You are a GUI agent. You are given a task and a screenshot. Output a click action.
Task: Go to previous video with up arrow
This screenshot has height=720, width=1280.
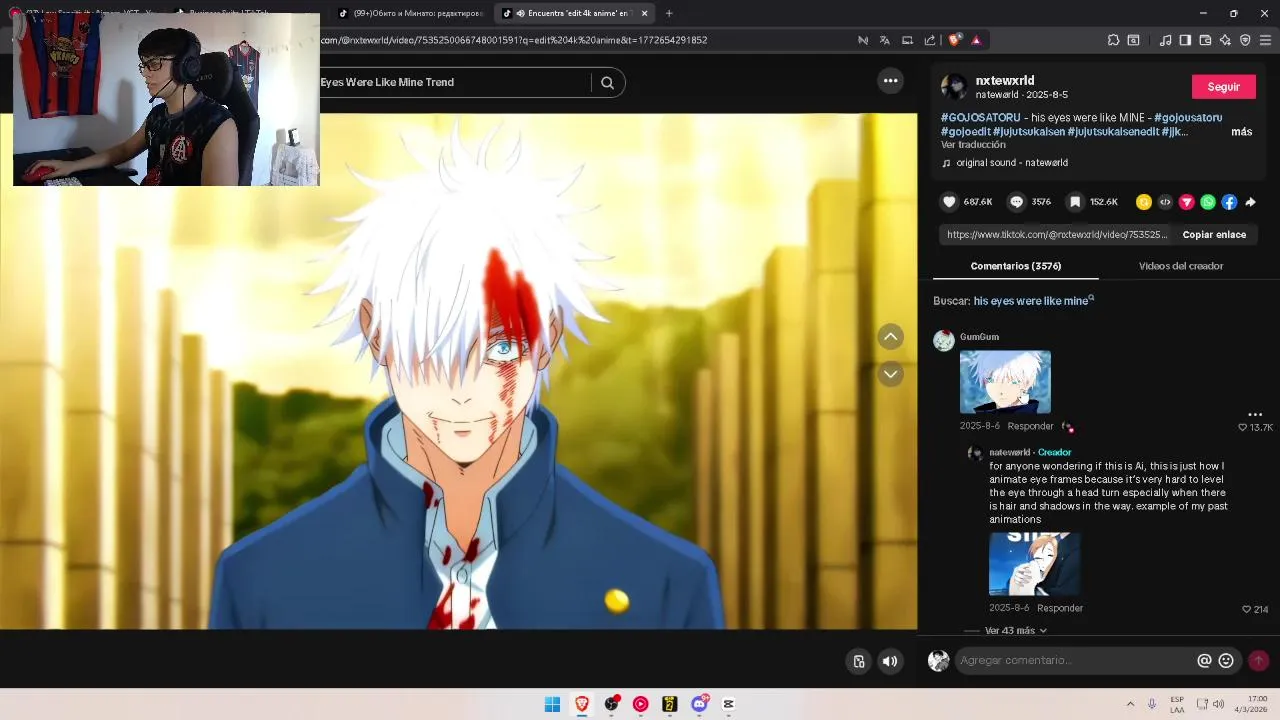point(890,337)
